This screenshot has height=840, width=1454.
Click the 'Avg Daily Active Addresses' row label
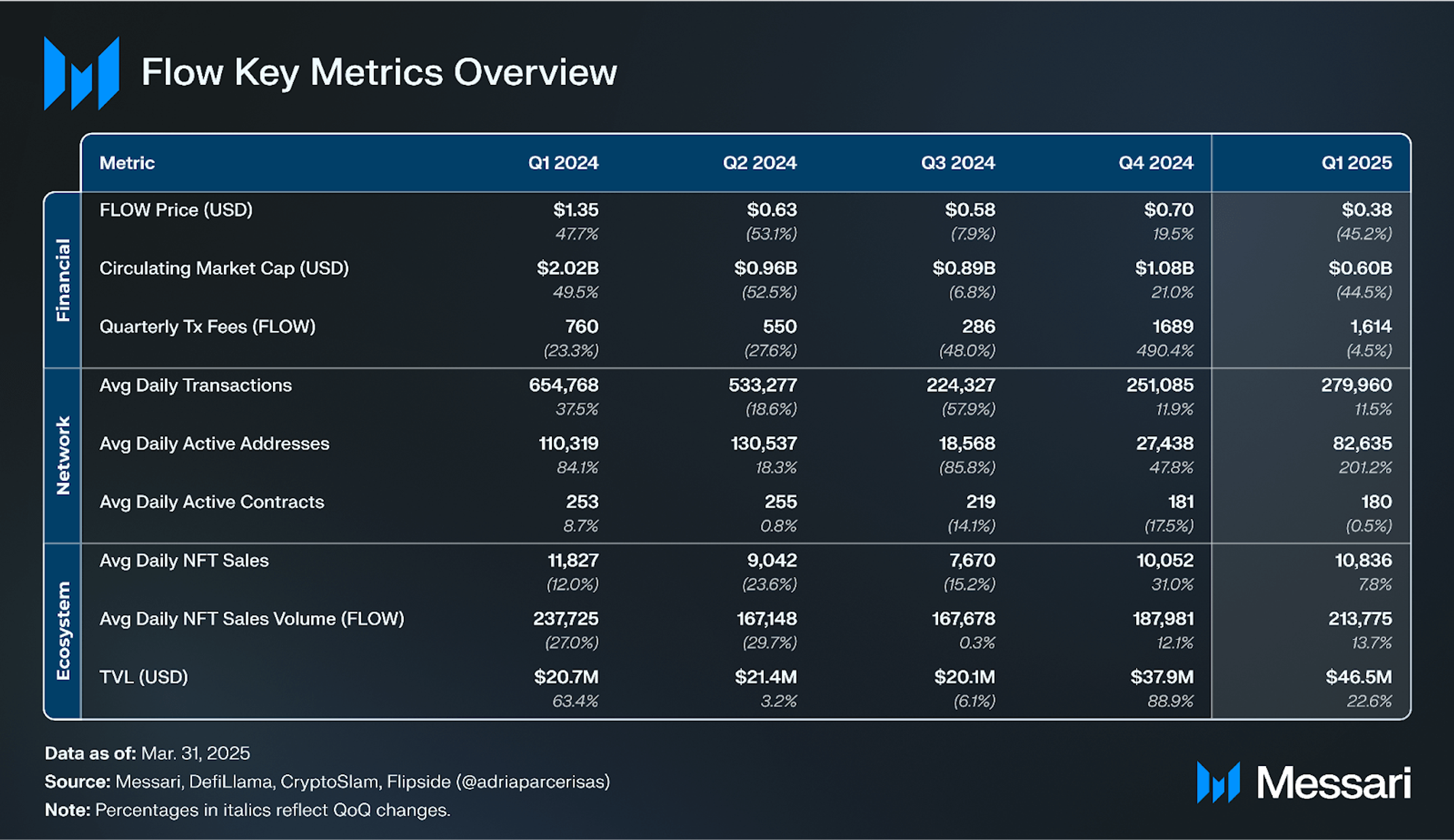[x=215, y=444]
